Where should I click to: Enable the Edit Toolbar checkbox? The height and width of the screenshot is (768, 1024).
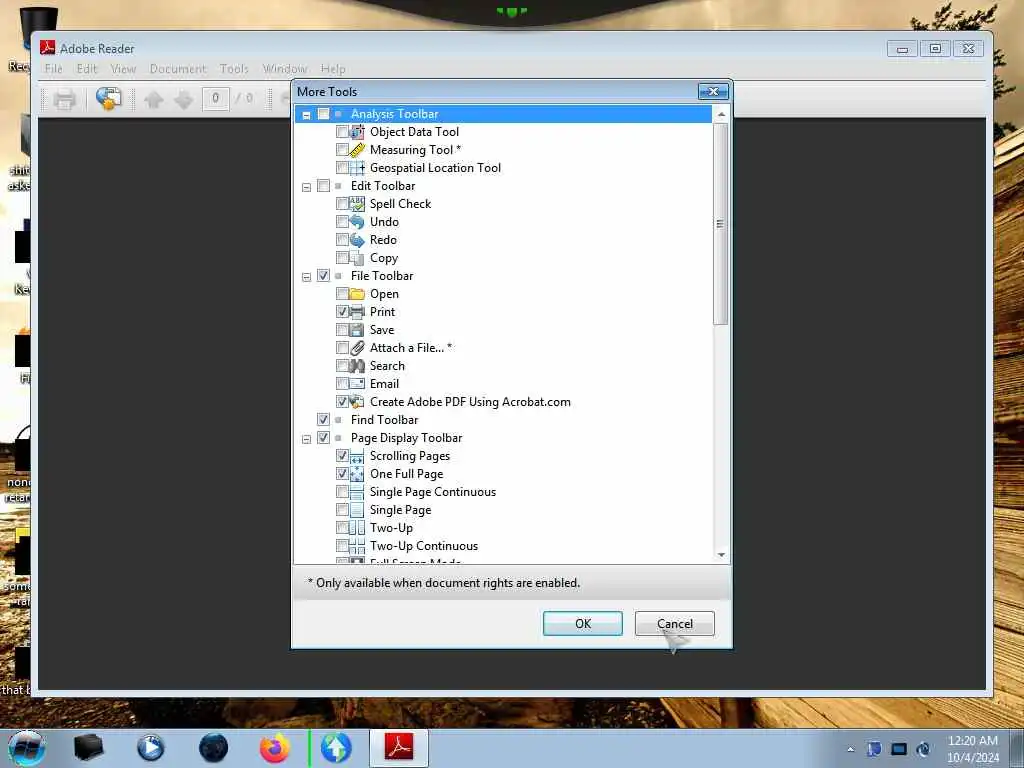[323, 186]
